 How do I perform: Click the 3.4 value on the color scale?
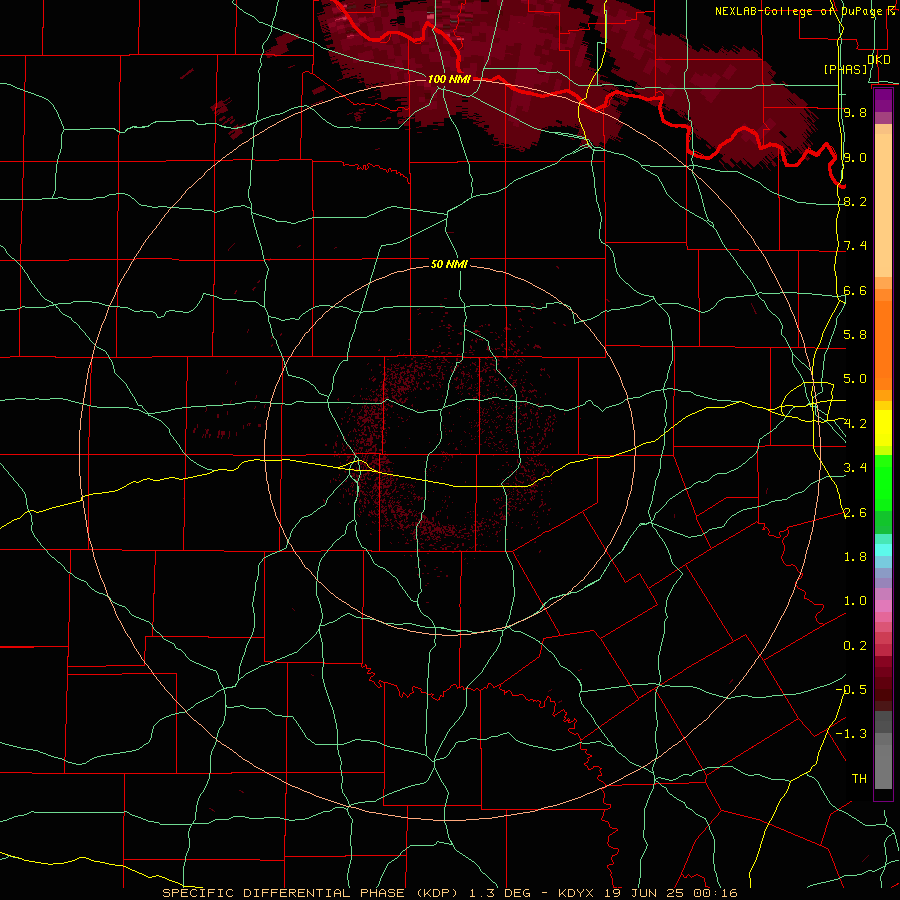(855, 468)
